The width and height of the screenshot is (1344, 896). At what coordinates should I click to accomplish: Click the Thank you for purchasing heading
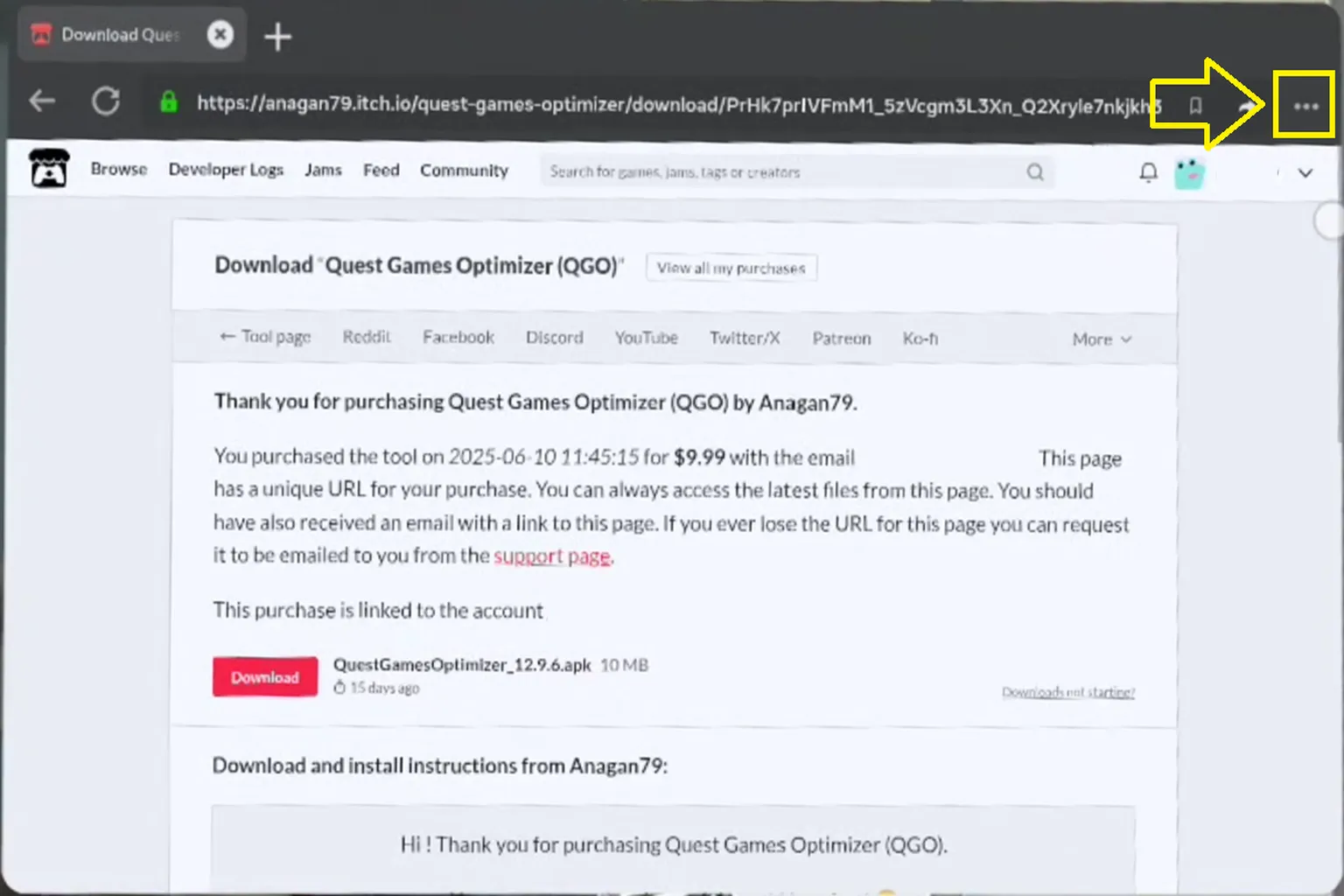(x=535, y=402)
